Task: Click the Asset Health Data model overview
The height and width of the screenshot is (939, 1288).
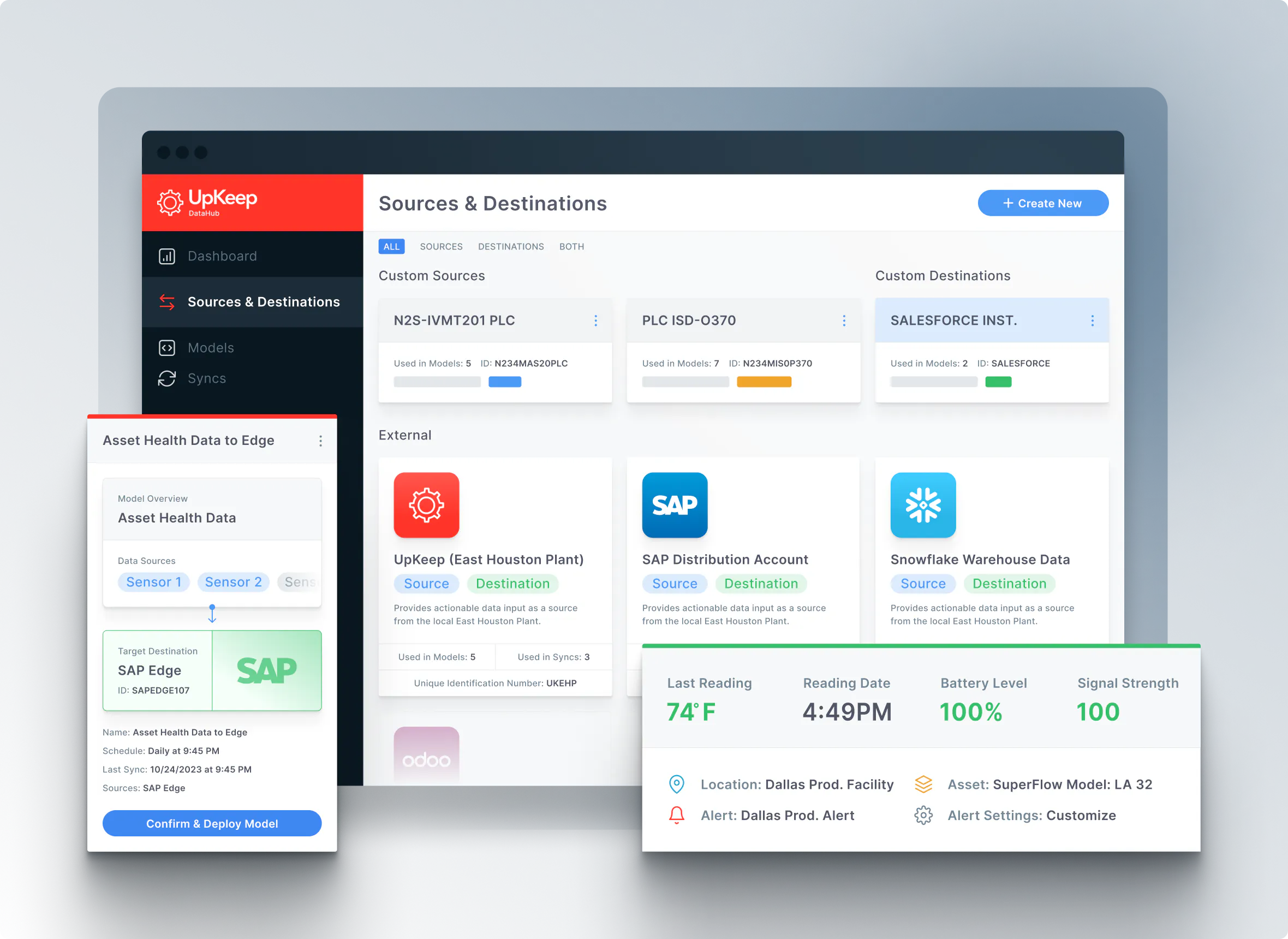Action: [212, 509]
